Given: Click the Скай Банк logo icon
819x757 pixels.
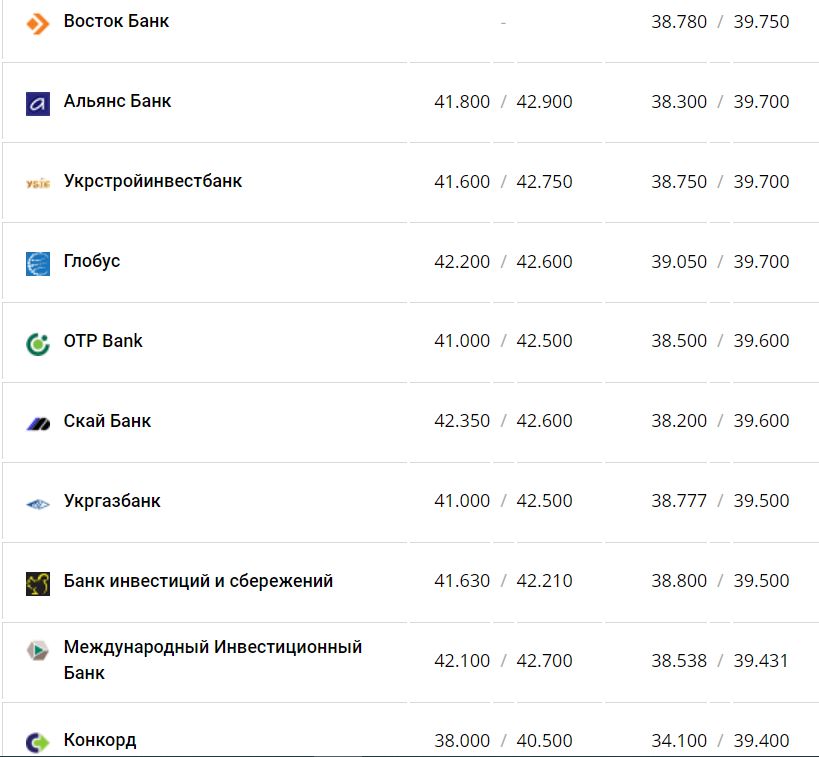Looking at the screenshot, I should (x=38, y=423).
